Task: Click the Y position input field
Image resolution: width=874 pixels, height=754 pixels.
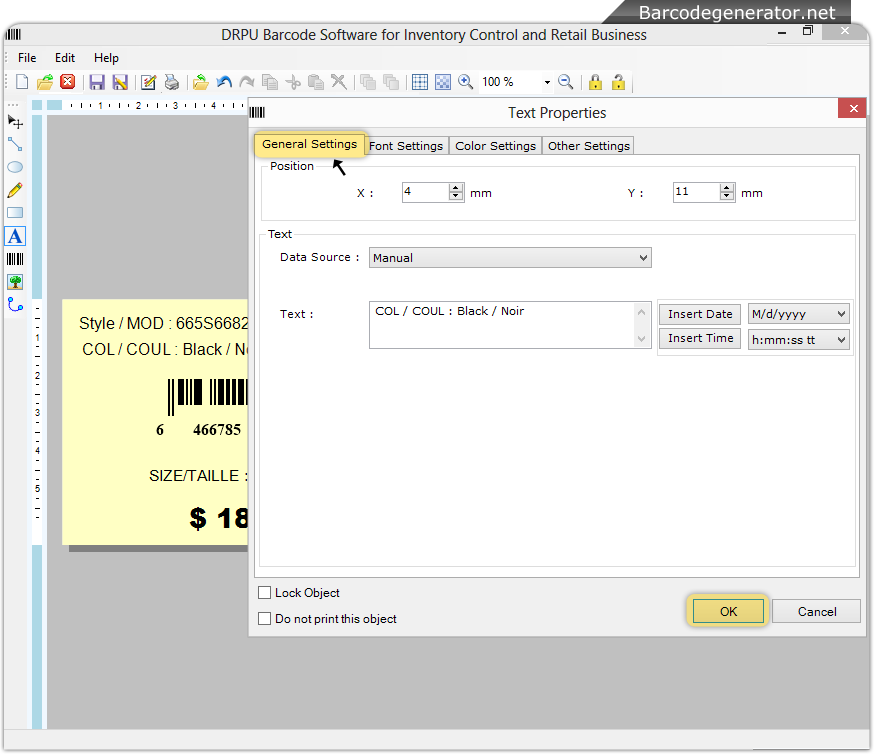Action: [697, 192]
